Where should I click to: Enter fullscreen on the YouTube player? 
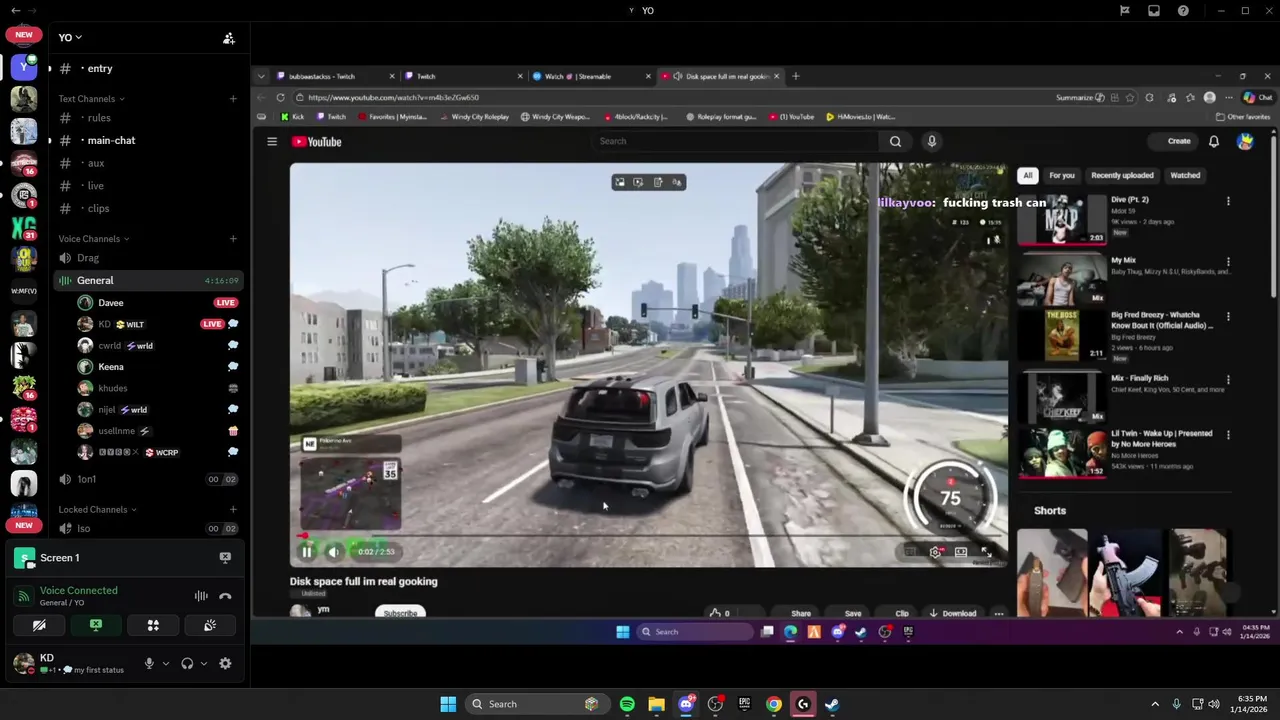click(986, 552)
